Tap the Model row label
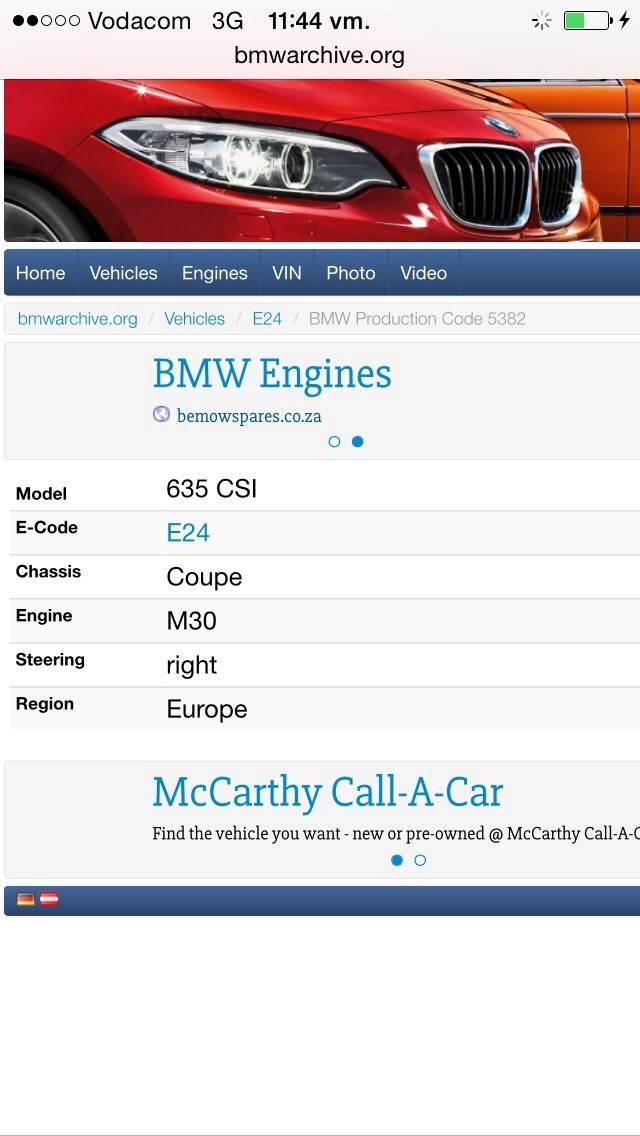The width and height of the screenshot is (640, 1136). click(41, 494)
